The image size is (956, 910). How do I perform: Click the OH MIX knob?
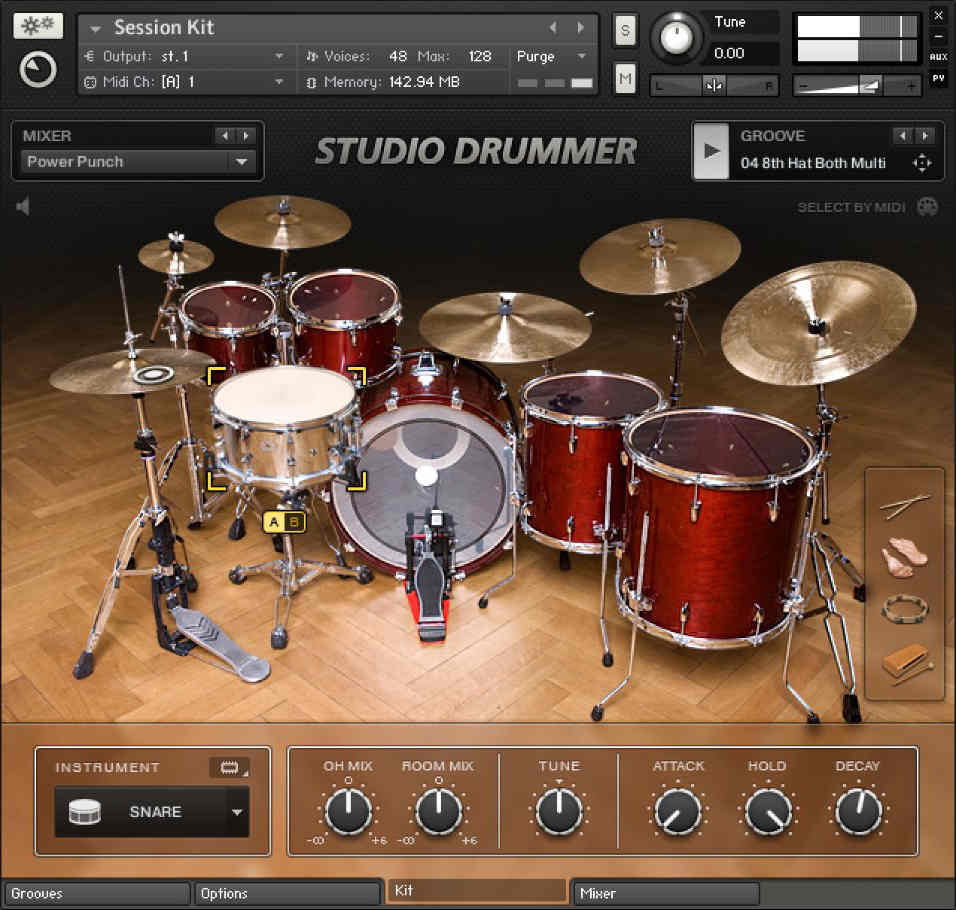click(x=348, y=811)
